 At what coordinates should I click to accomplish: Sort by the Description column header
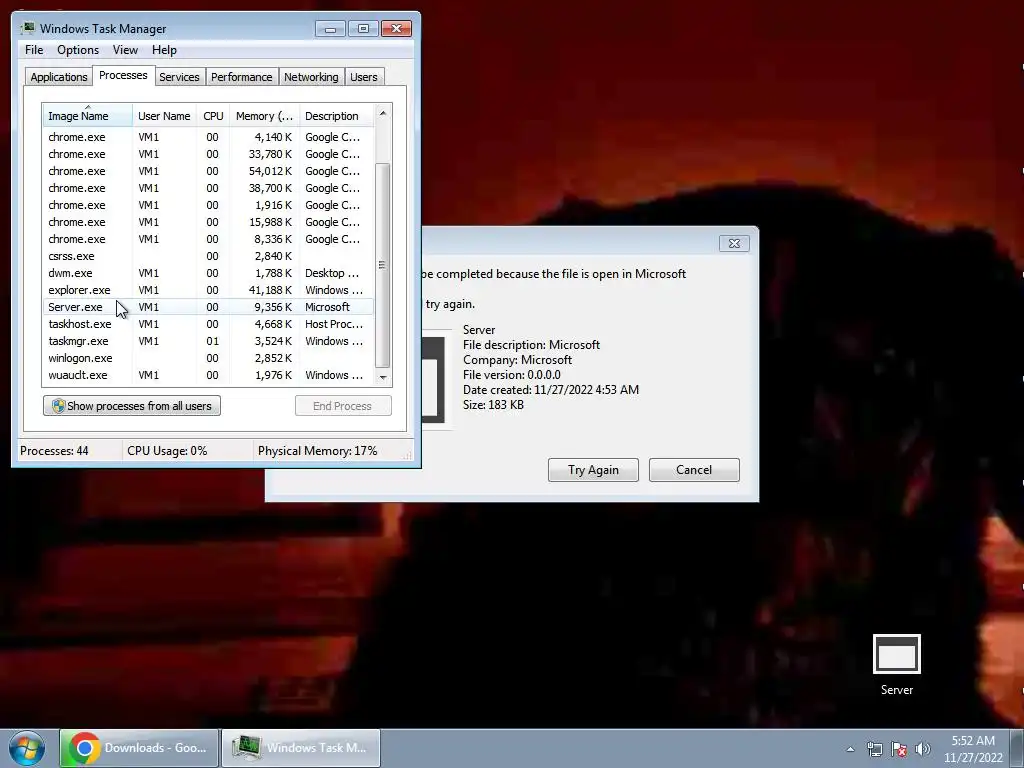click(336, 116)
